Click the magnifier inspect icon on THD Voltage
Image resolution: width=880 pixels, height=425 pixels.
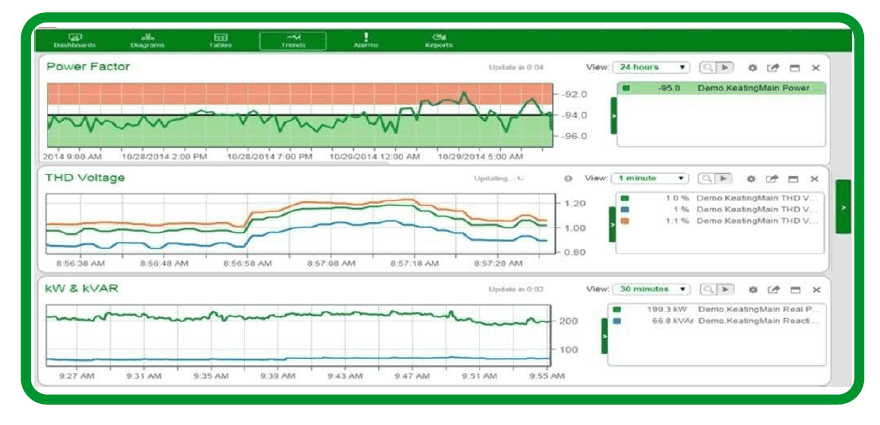point(707,179)
